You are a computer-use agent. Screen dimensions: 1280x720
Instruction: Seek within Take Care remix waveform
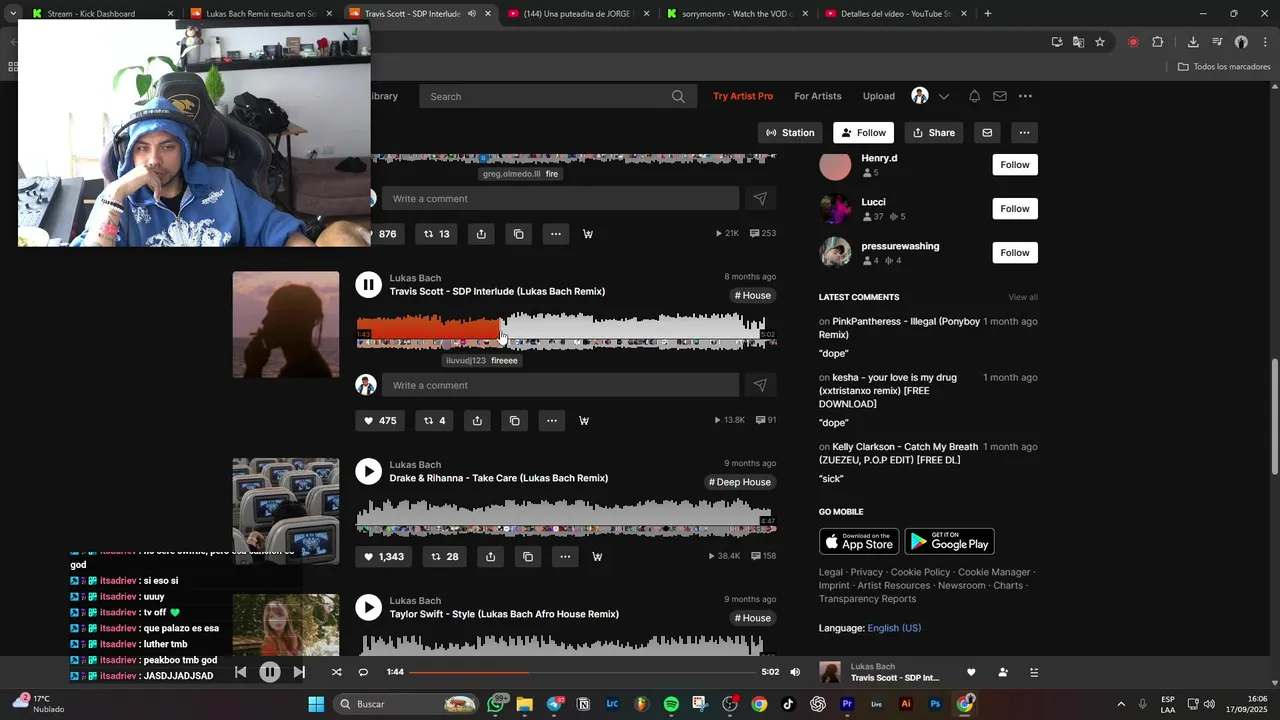(566, 517)
